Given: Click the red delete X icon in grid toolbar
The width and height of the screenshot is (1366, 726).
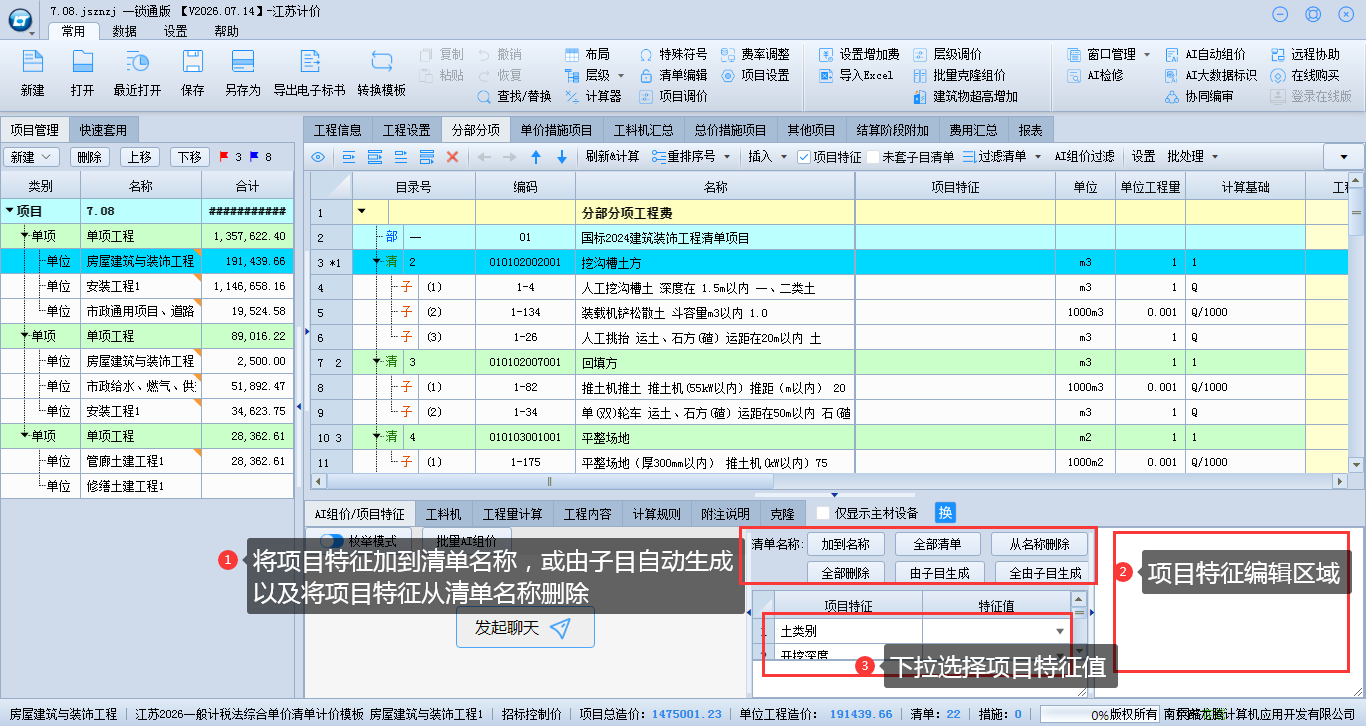Looking at the screenshot, I should pos(452,157).
